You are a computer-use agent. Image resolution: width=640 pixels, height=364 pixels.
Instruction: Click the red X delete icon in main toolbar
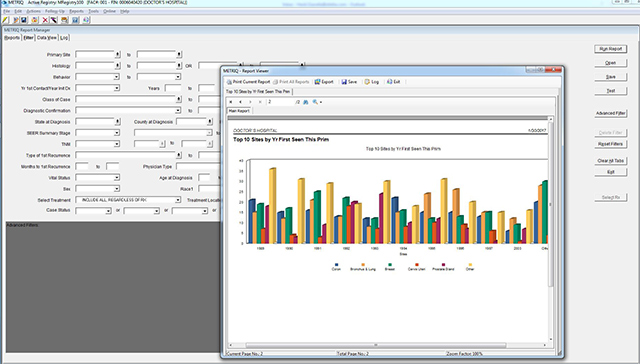[x=45, y=20]
